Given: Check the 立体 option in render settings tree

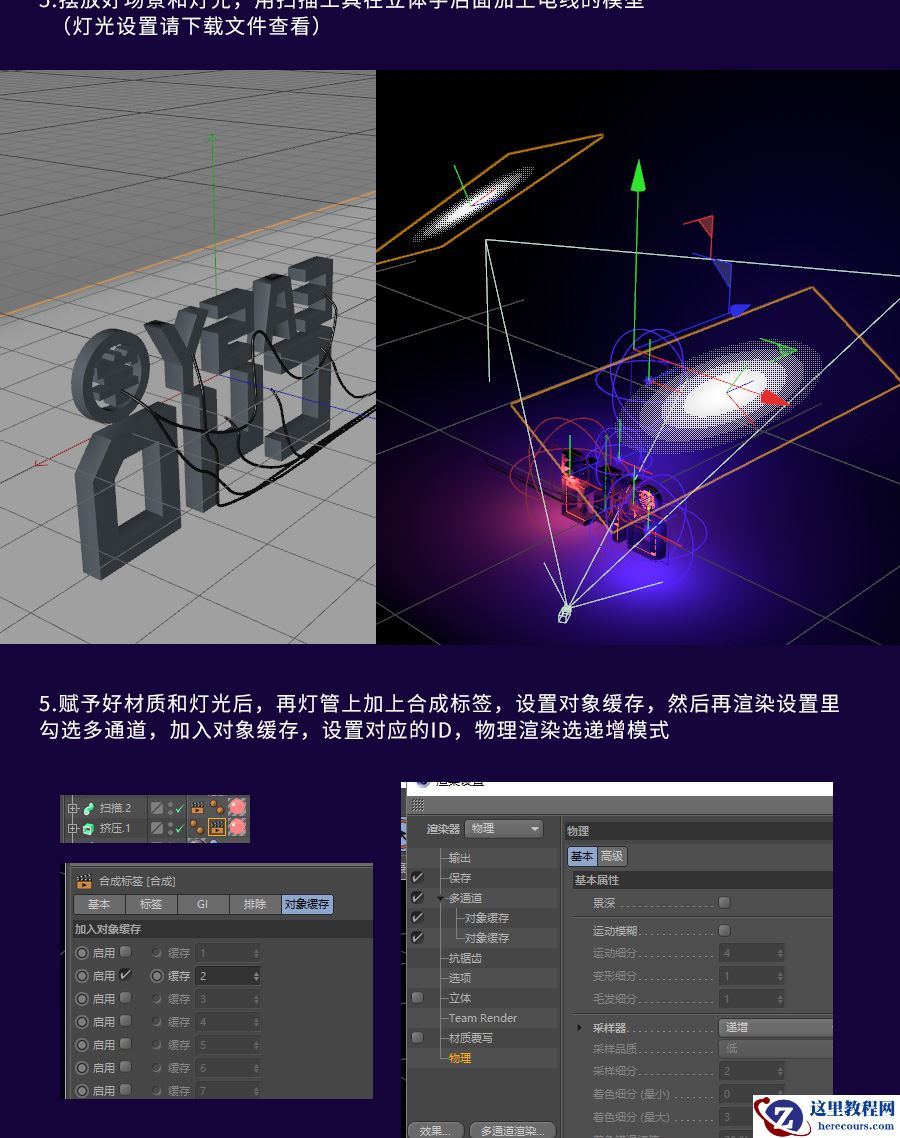Looking at the screenshot, I should (x=417, y=997).
